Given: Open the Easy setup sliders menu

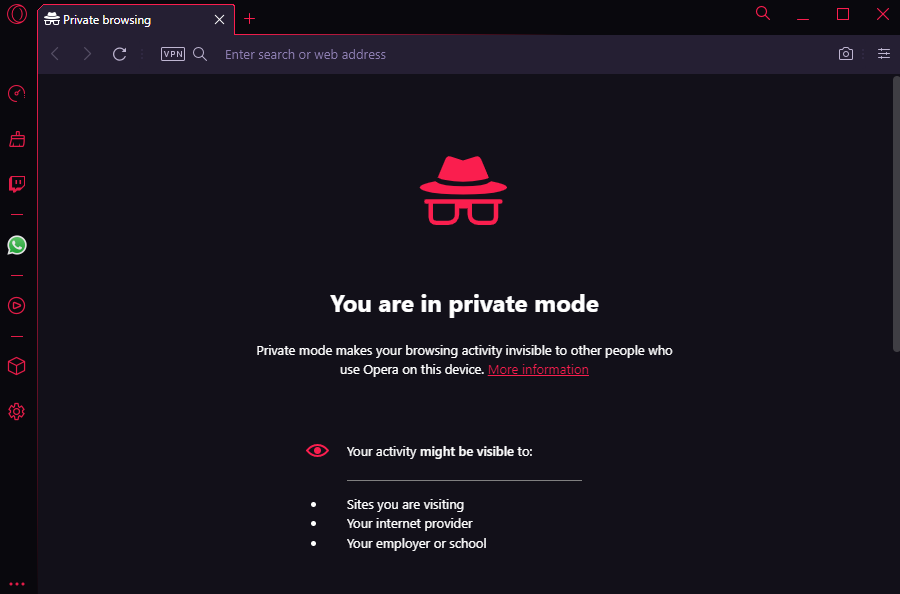Looking at the screenshot, I should (884, 54).
